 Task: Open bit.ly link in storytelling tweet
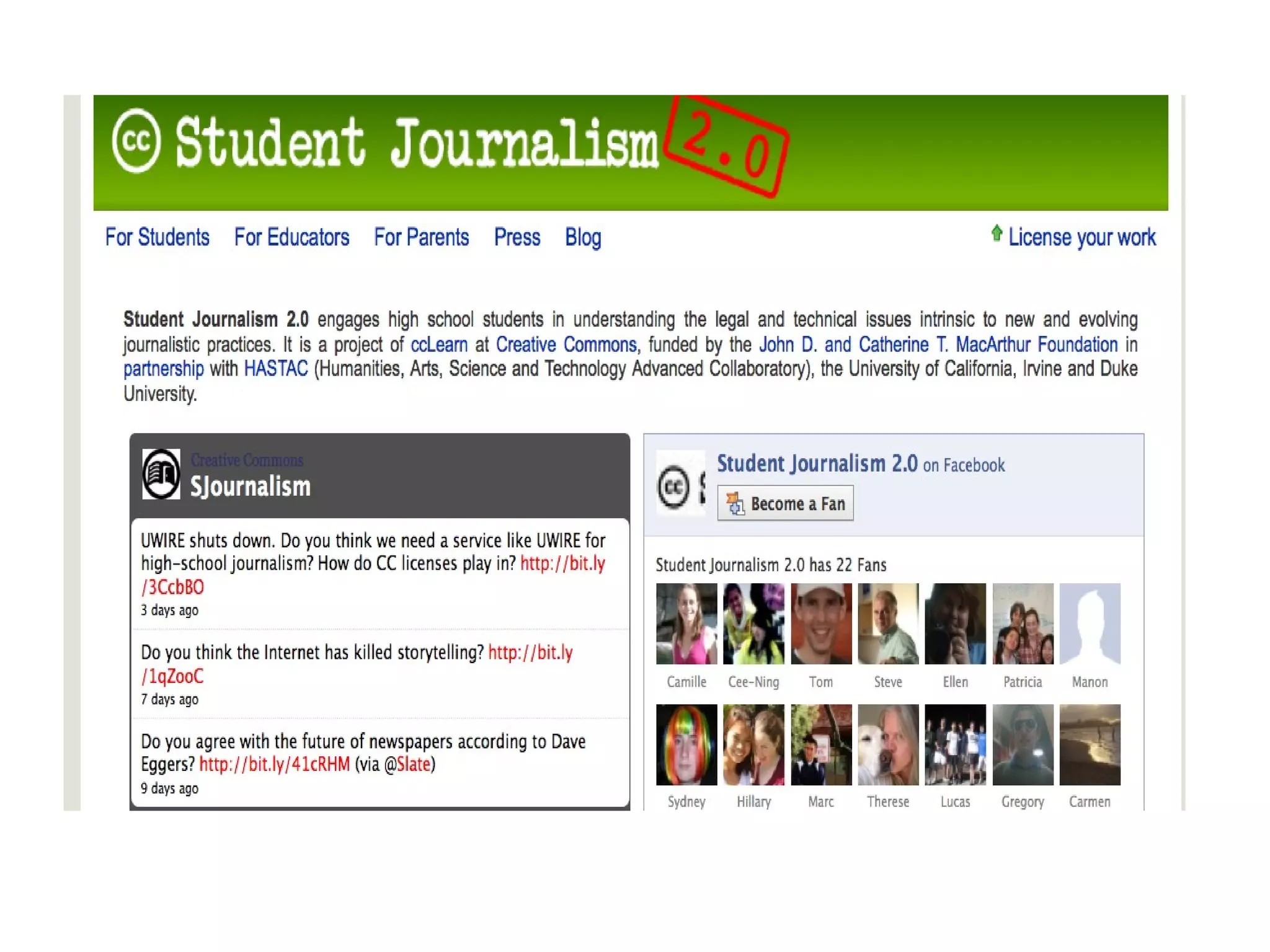[x=530, y=653]
